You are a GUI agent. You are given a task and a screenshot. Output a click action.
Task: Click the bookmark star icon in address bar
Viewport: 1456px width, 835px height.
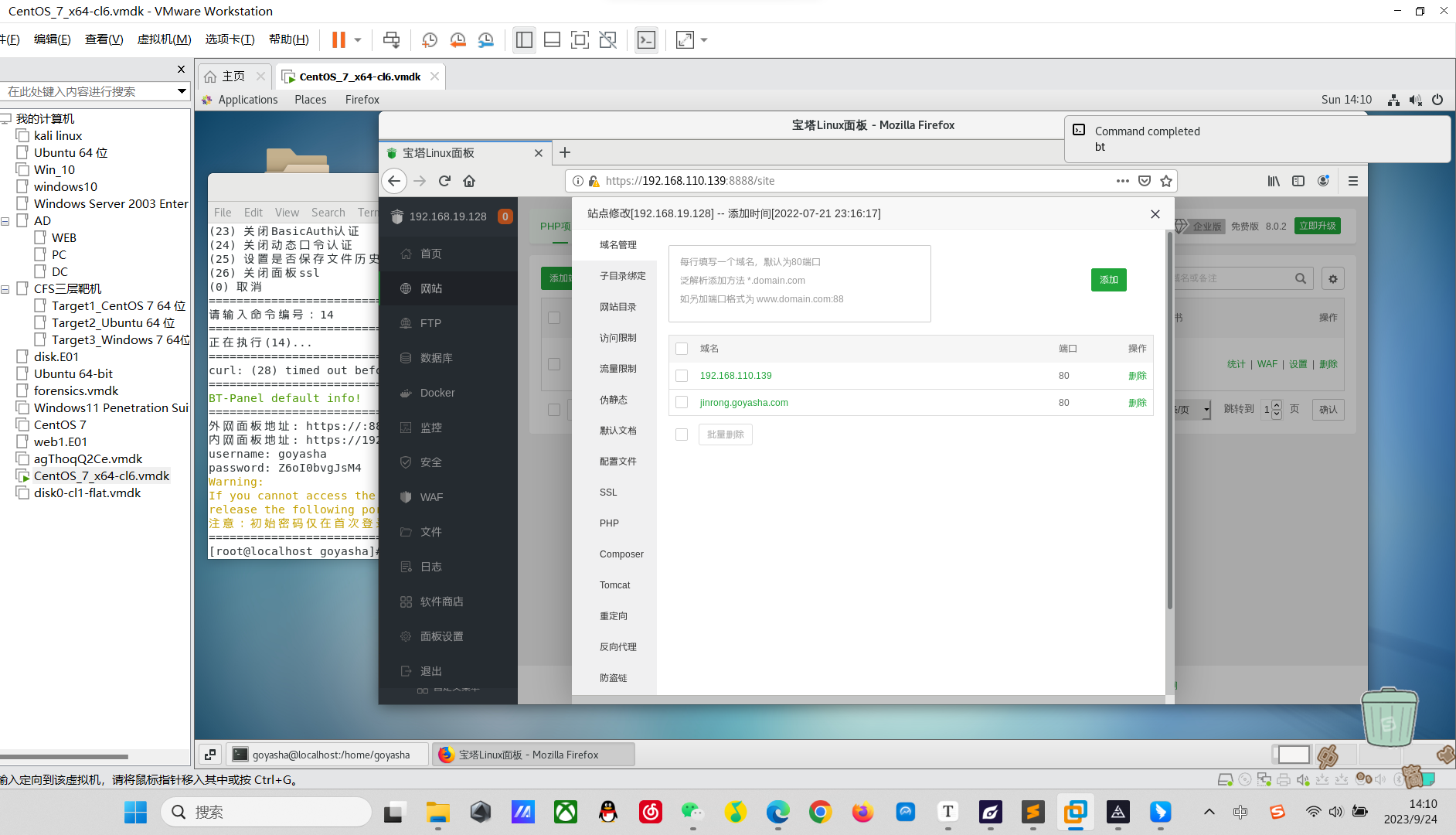pyautogui.click(x=1166, y=181)
